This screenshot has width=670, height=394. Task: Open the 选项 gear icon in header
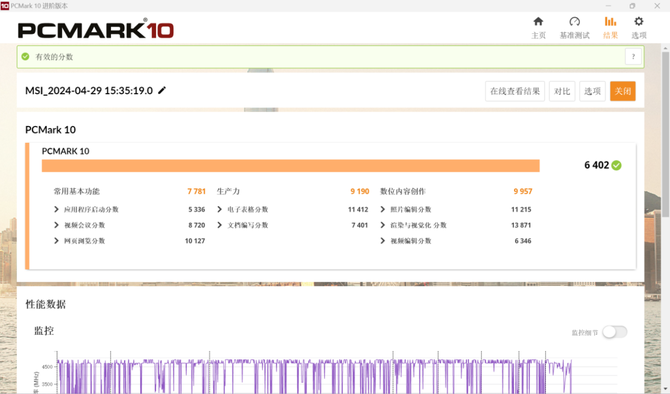tap(638, 21)
